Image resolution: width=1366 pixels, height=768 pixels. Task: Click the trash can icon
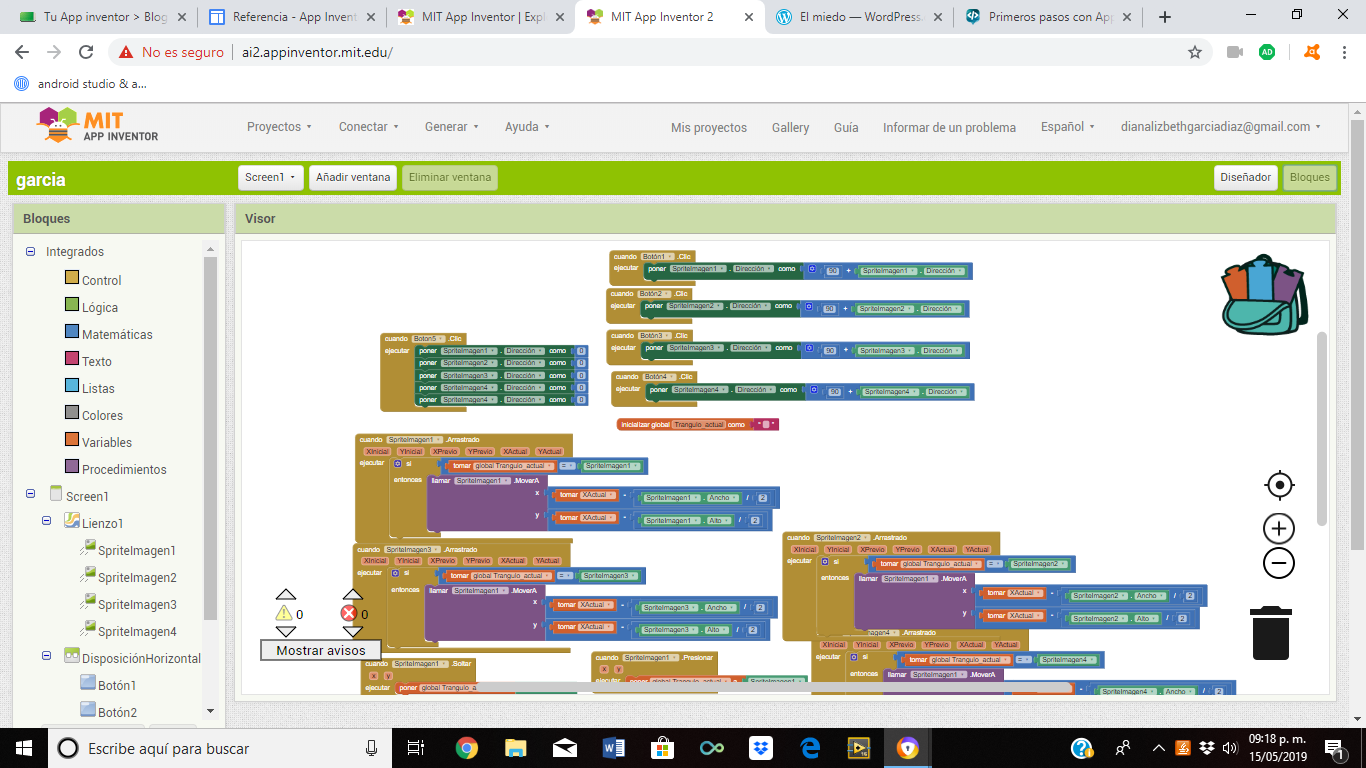tap(1271, 633)
